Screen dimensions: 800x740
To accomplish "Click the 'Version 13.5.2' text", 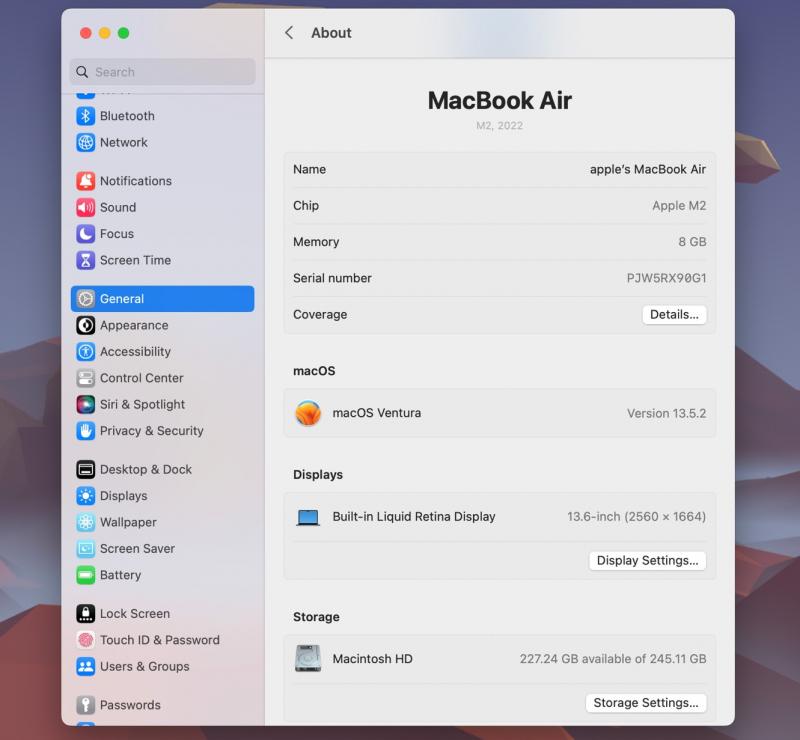I will pyautogui.click(x=666, y=413).
